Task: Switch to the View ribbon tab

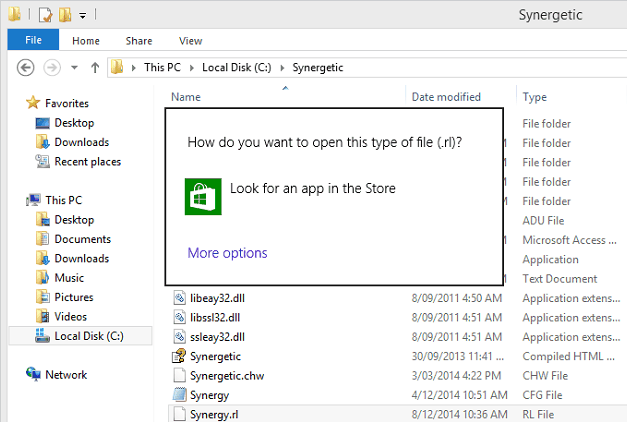Action: (191, 41)
